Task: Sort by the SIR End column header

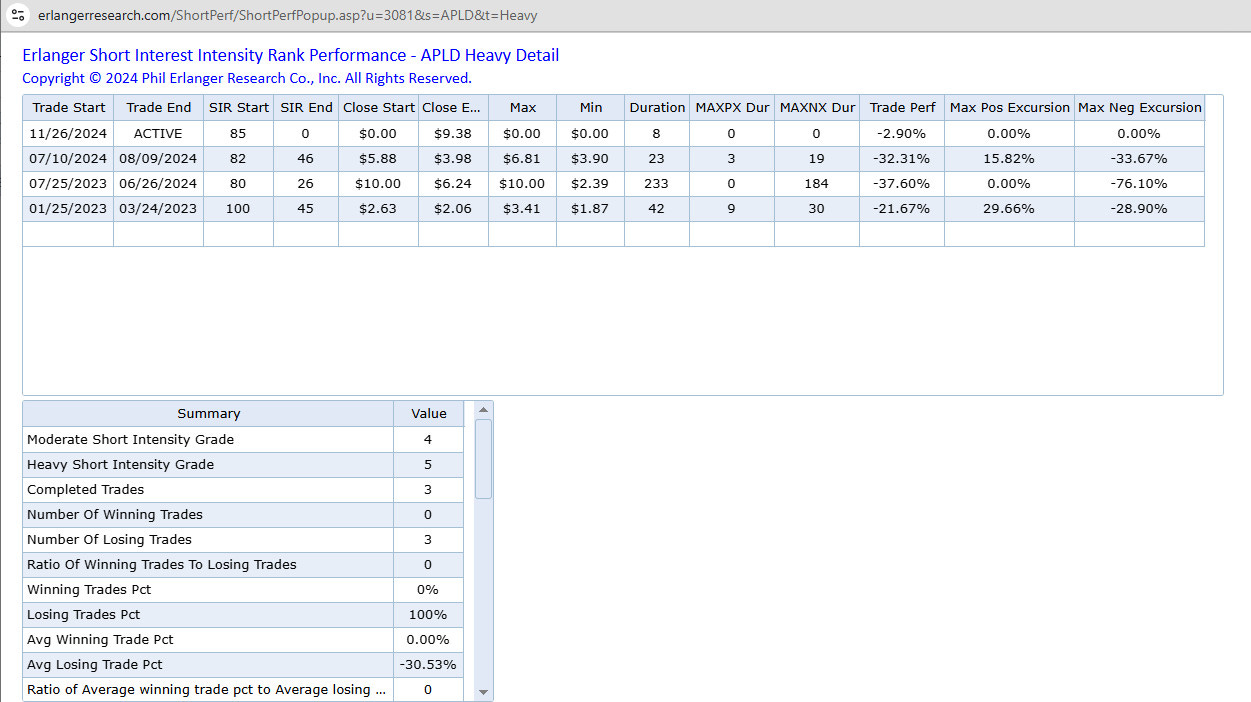Action: [x=306, y=108]
